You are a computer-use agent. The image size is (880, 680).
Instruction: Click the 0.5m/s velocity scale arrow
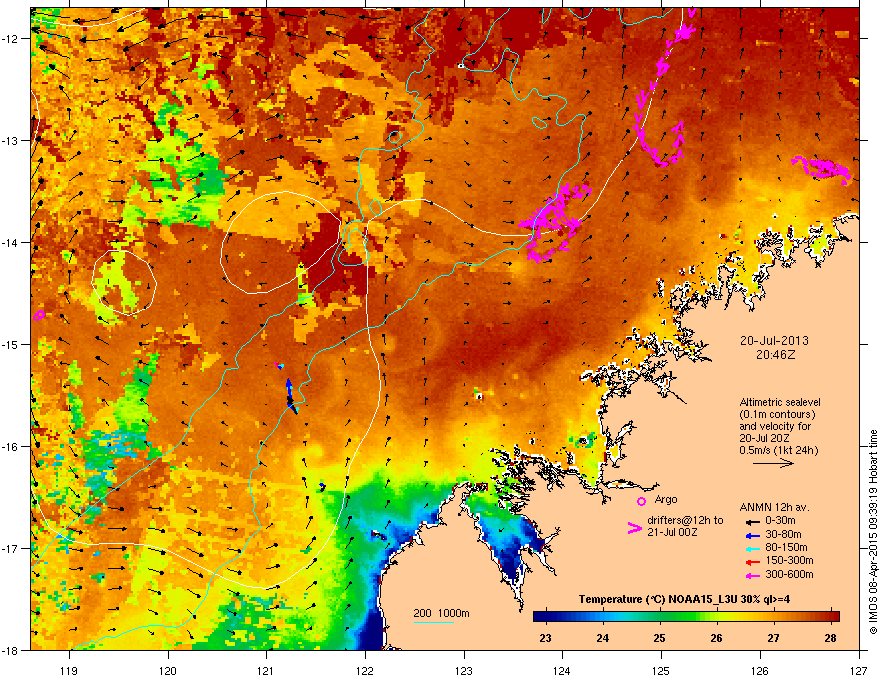click(x=773, y=463)
